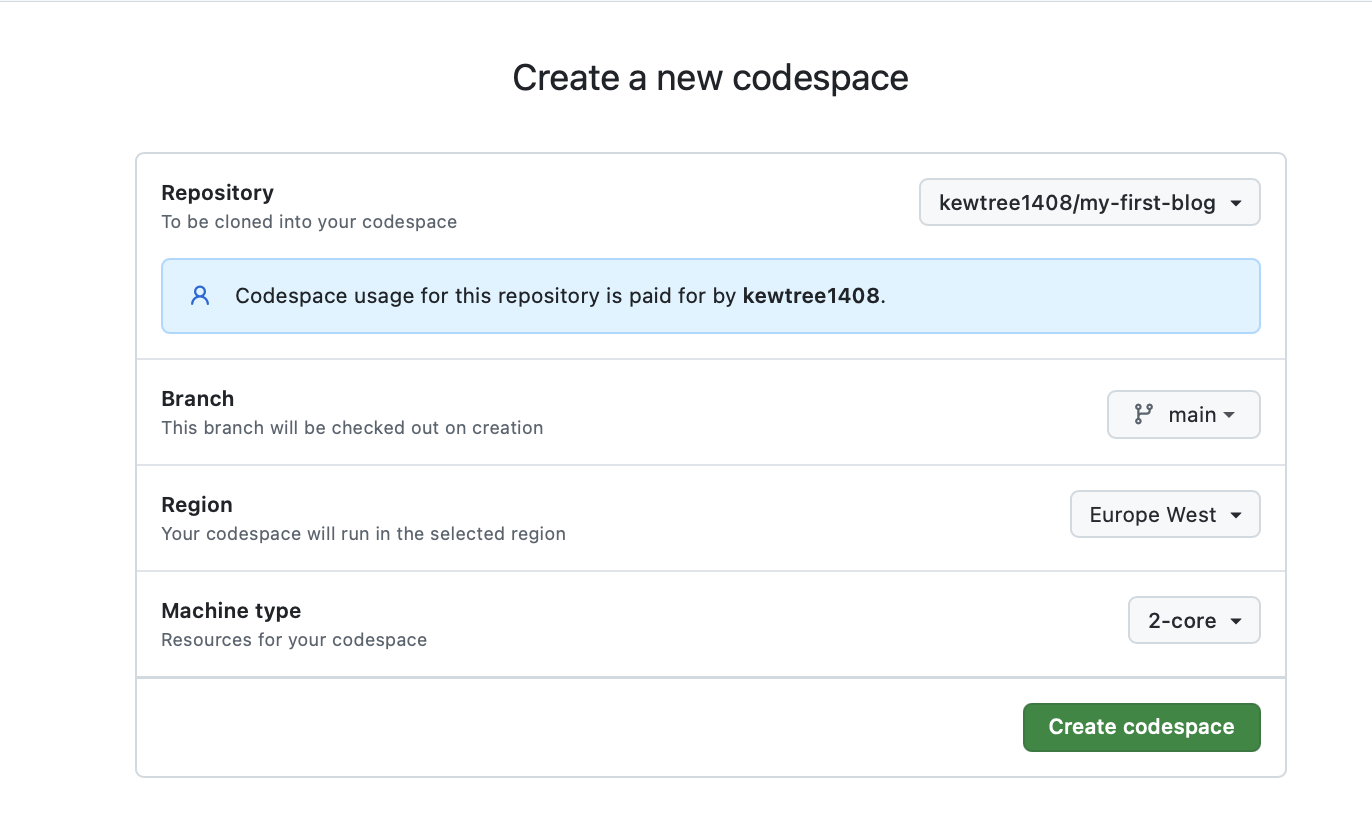Click the git branch icon beside main
The width and height of the screenshot is (1372, 838).
[1143, 414]
